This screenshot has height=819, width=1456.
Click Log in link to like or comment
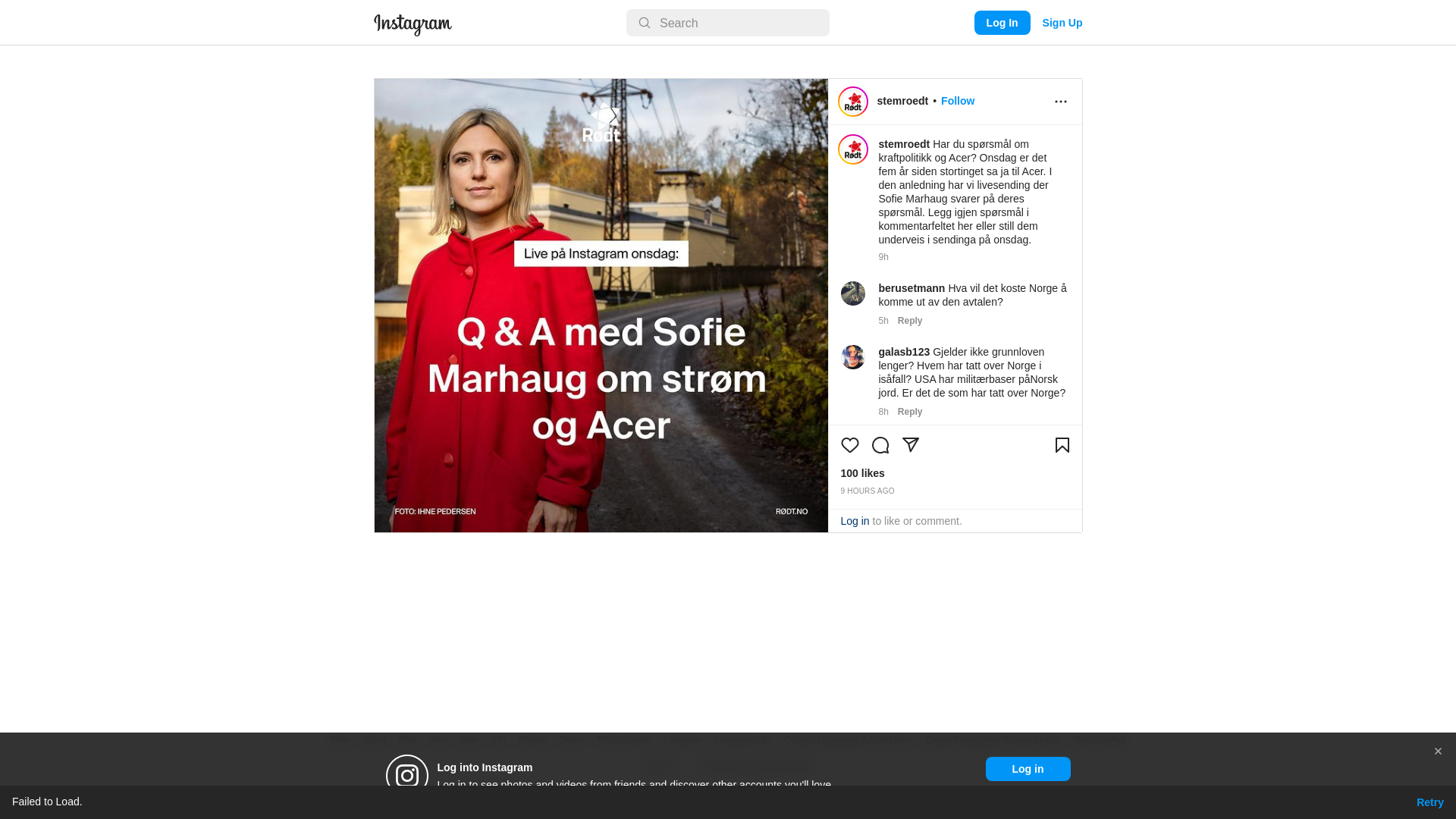pos(855,521)
